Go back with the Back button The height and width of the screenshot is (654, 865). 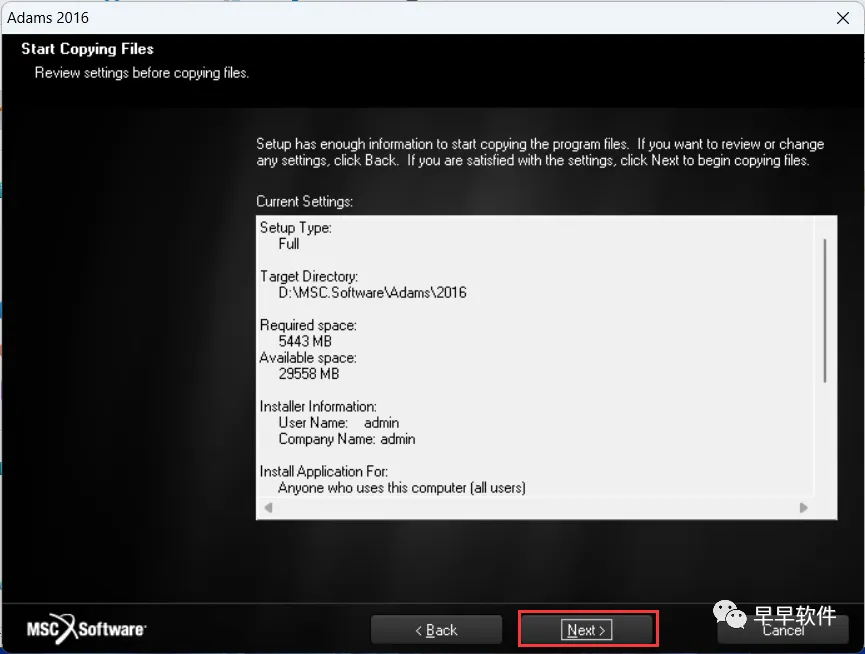coord(436,630)
